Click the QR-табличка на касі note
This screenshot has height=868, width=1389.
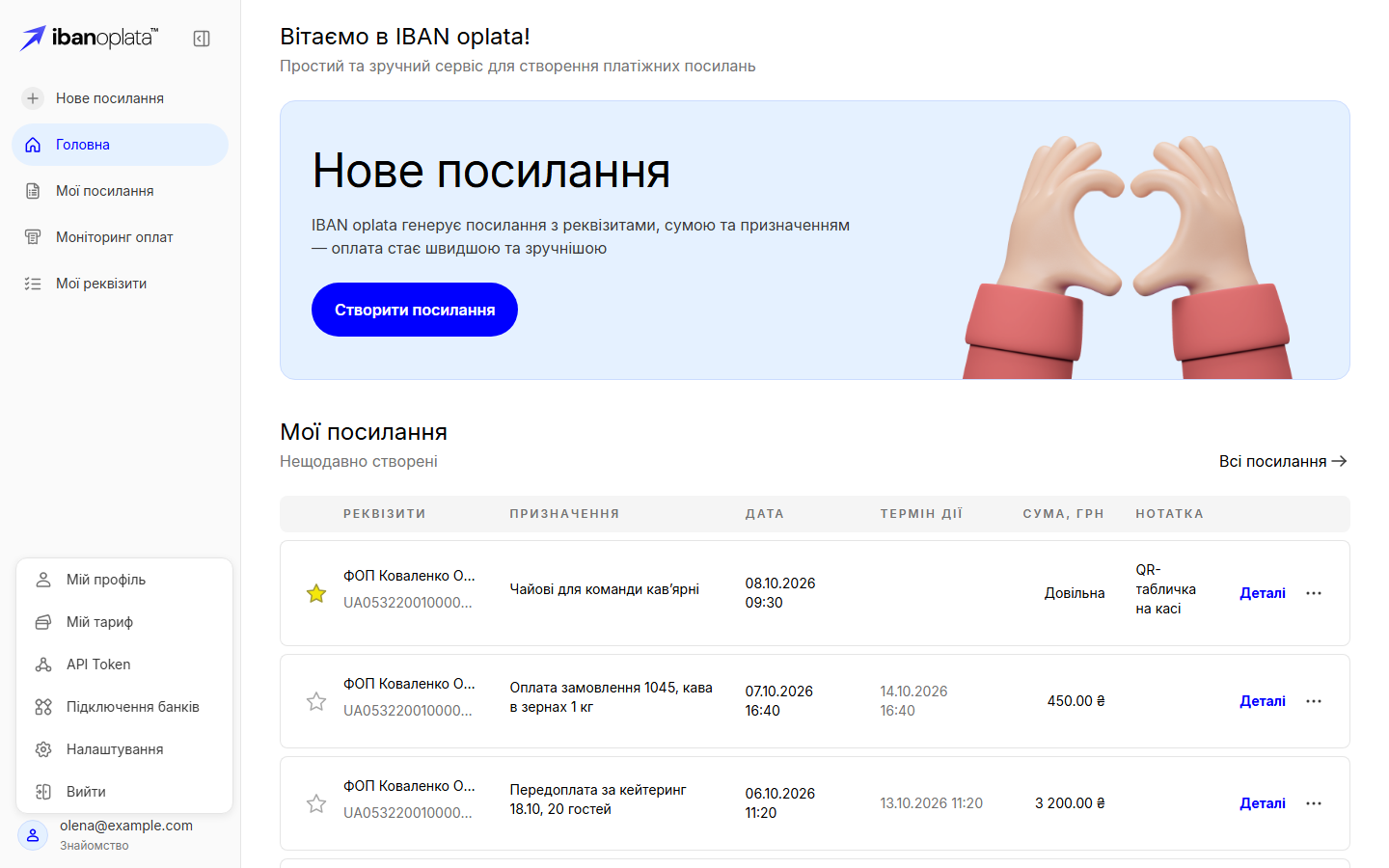(x=1165, y=589)
